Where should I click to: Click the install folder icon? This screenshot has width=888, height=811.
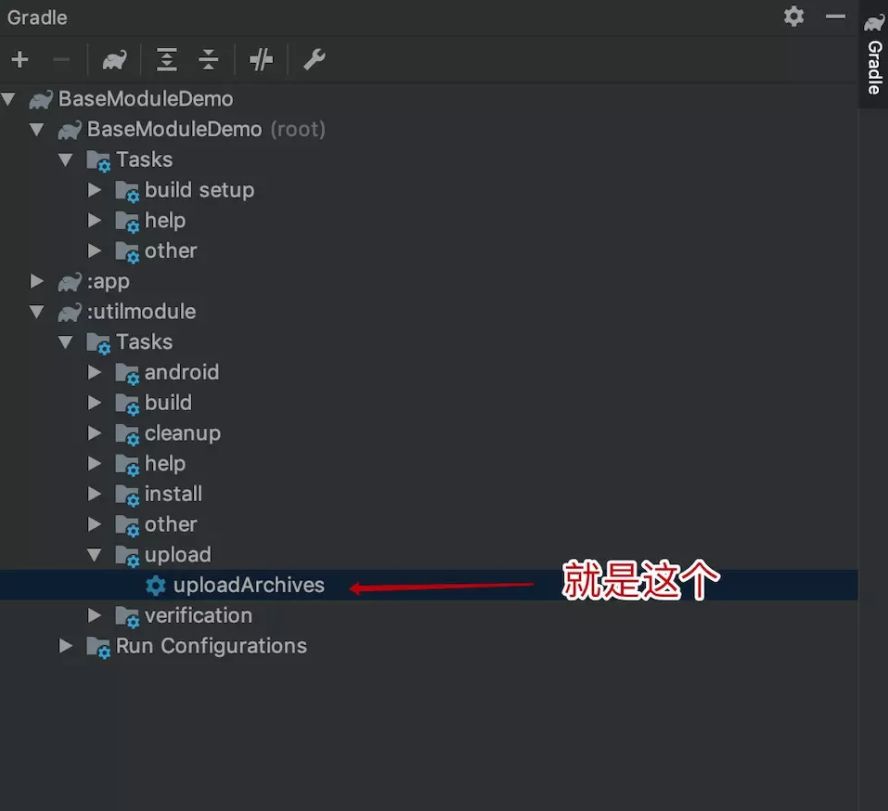(127, 496)
